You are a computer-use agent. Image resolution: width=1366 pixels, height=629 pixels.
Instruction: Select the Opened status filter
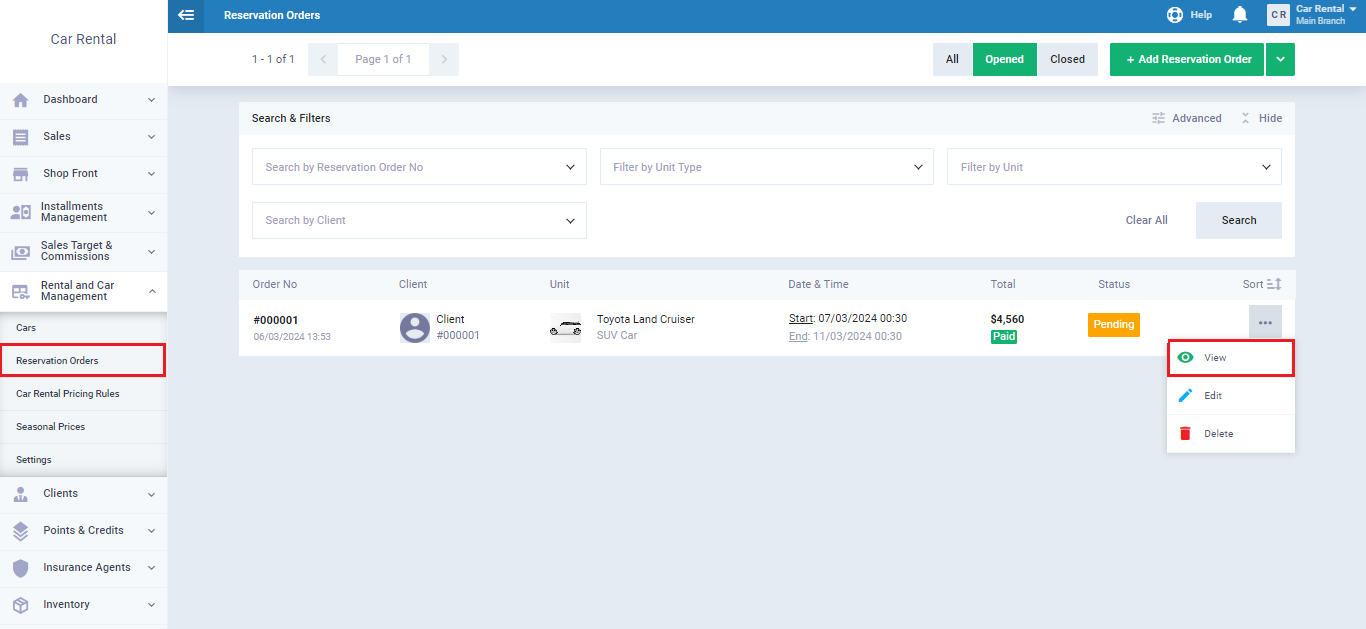pos(1004,59)
